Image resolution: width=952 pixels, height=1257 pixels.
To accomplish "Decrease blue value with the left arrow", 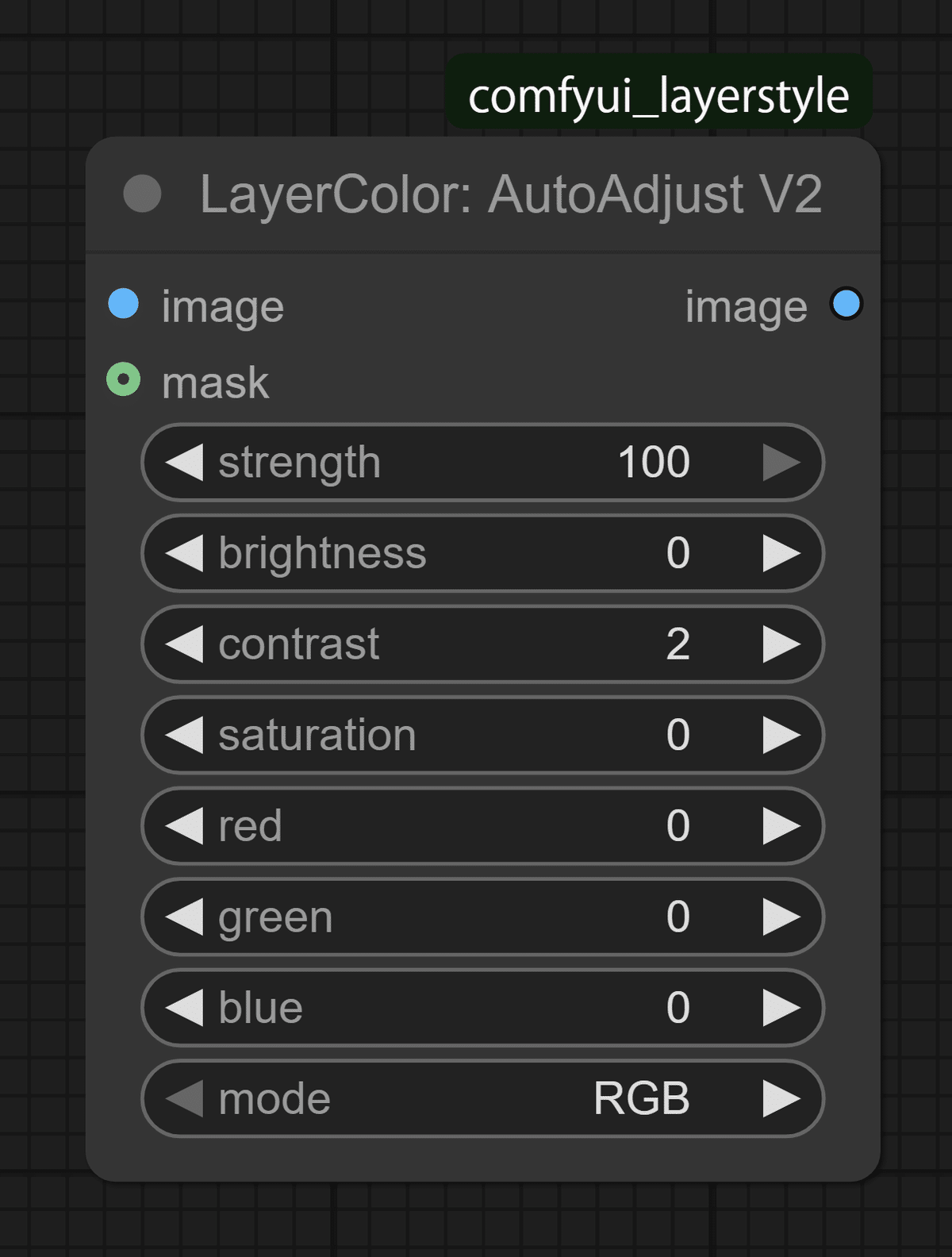I will (185, 1008).
